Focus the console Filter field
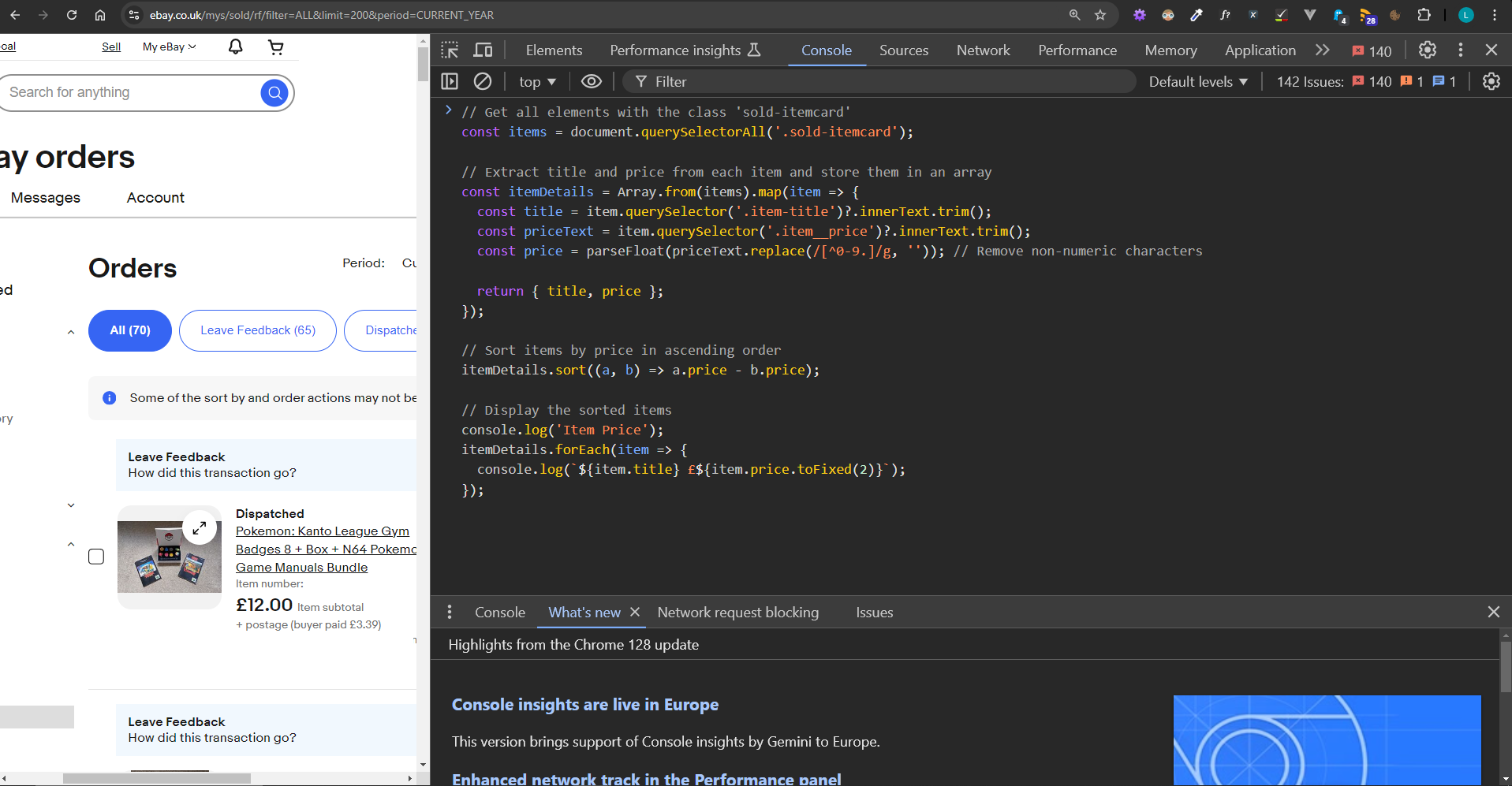 [879, 82]
